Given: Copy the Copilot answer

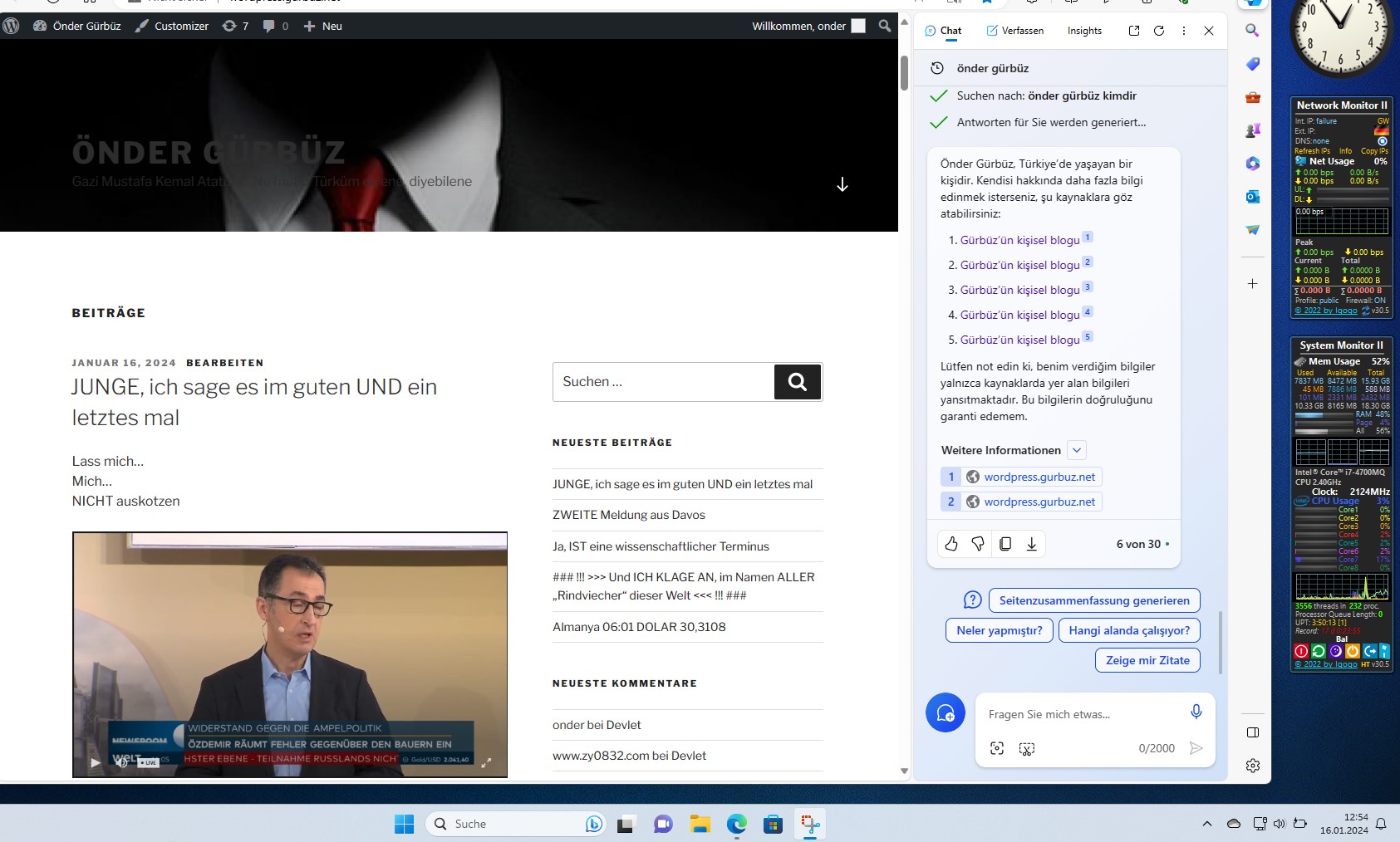Looking at the screenshot, I should pyautogui.click(x=1005, y=544).
